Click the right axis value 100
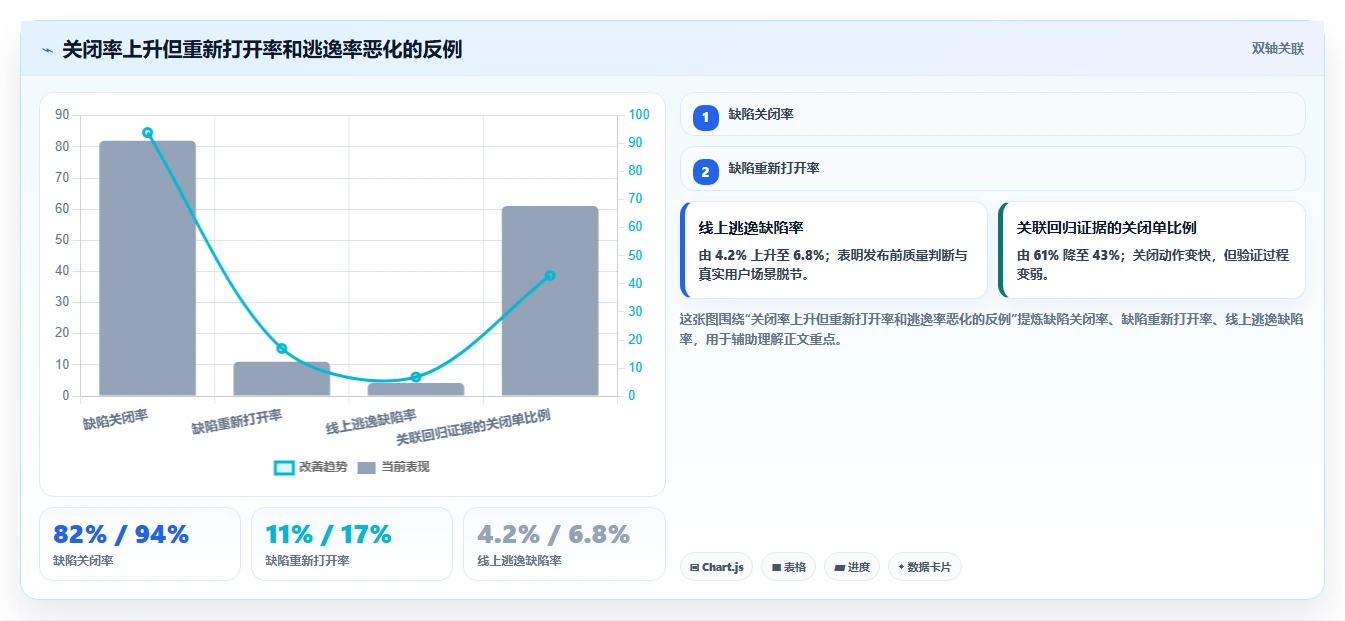The height and width of the screenshot is (621, 1345). tap(638, 115)
